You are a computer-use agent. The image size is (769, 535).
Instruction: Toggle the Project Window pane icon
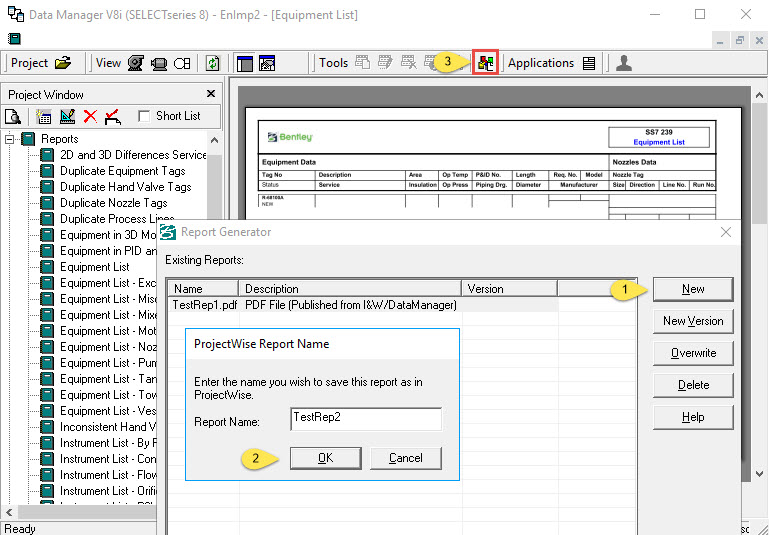[x=245, y=63]
